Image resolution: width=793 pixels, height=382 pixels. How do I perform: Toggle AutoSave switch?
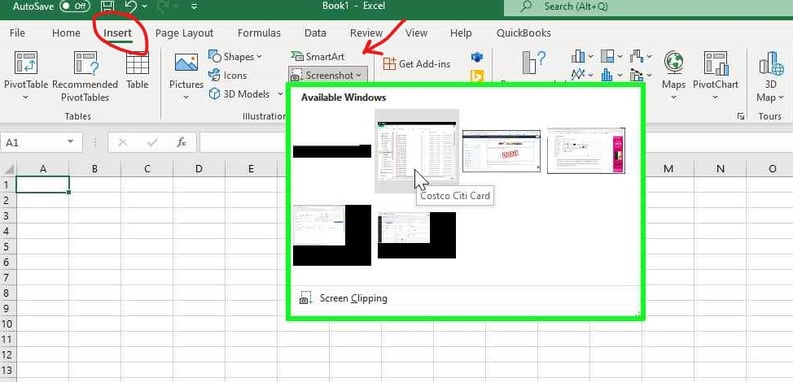tap(75, 7)
